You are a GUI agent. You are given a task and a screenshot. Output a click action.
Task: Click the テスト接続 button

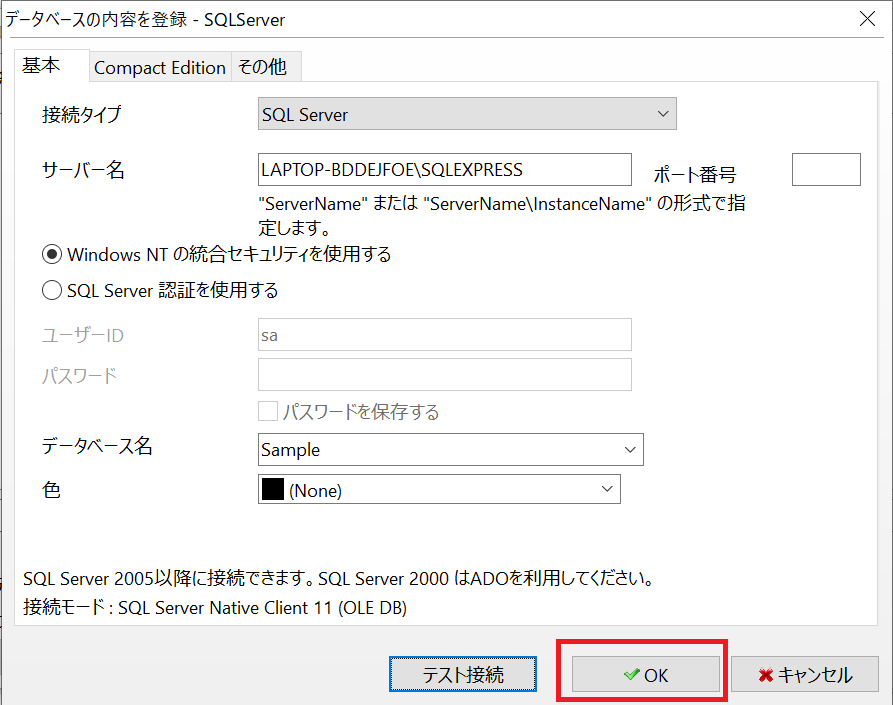[462, 674]
